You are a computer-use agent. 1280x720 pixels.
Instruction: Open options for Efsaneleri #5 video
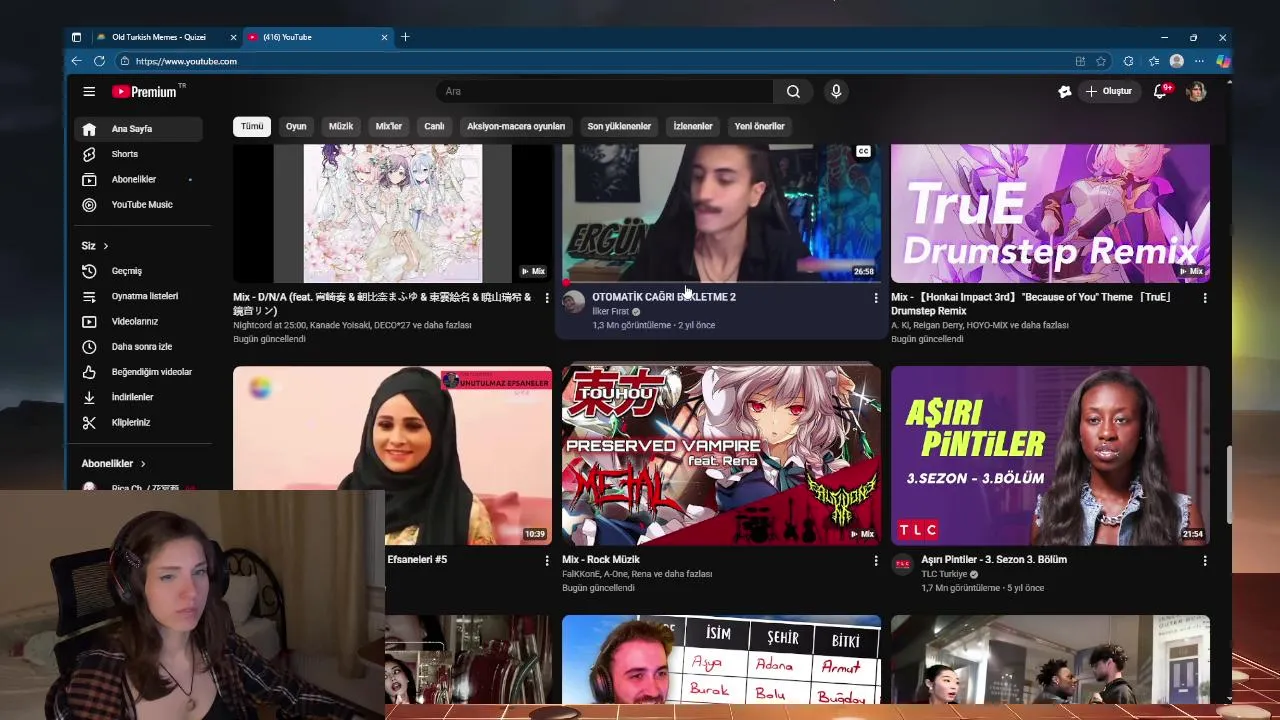tap(546, 561)
